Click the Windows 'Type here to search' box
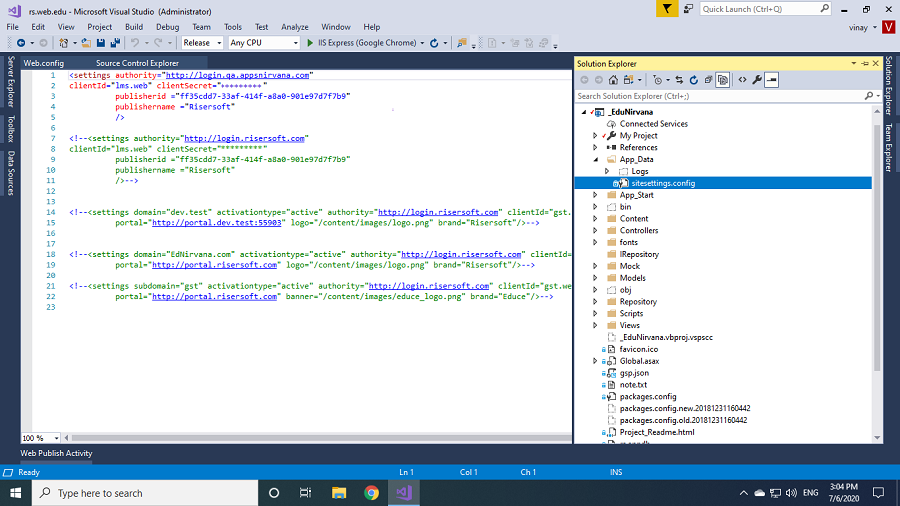Viewport: 900px width, 506px height. click(145, 493)
